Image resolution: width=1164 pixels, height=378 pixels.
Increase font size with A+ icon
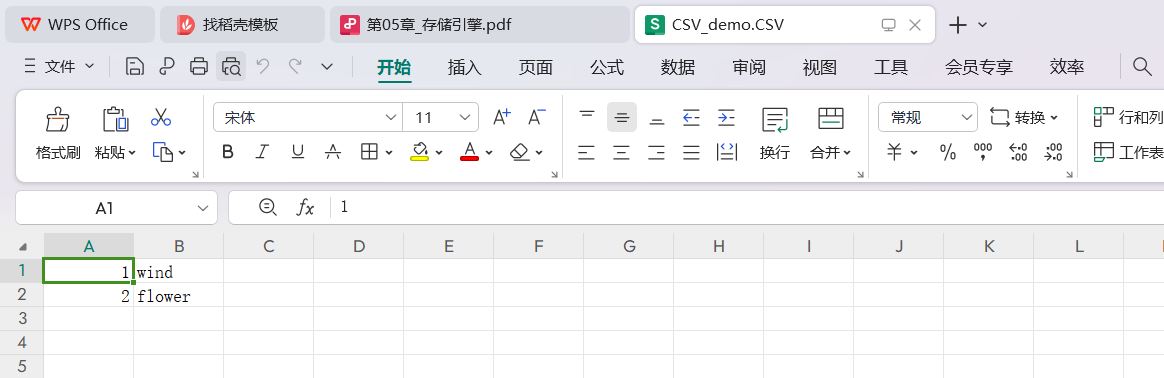pyautogui.click(x=502, y=117)
